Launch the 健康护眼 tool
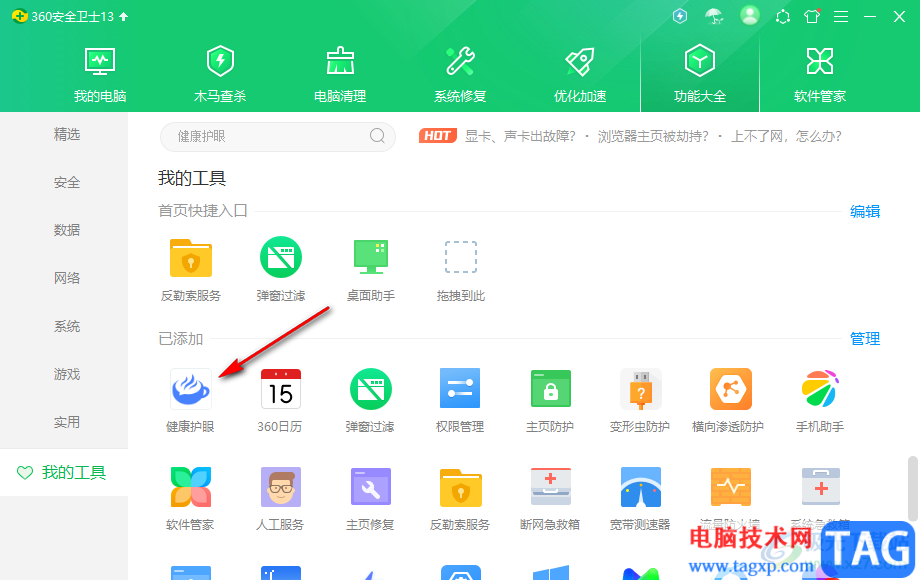This screenshot has width=920, height=580. tap(190, 401)
